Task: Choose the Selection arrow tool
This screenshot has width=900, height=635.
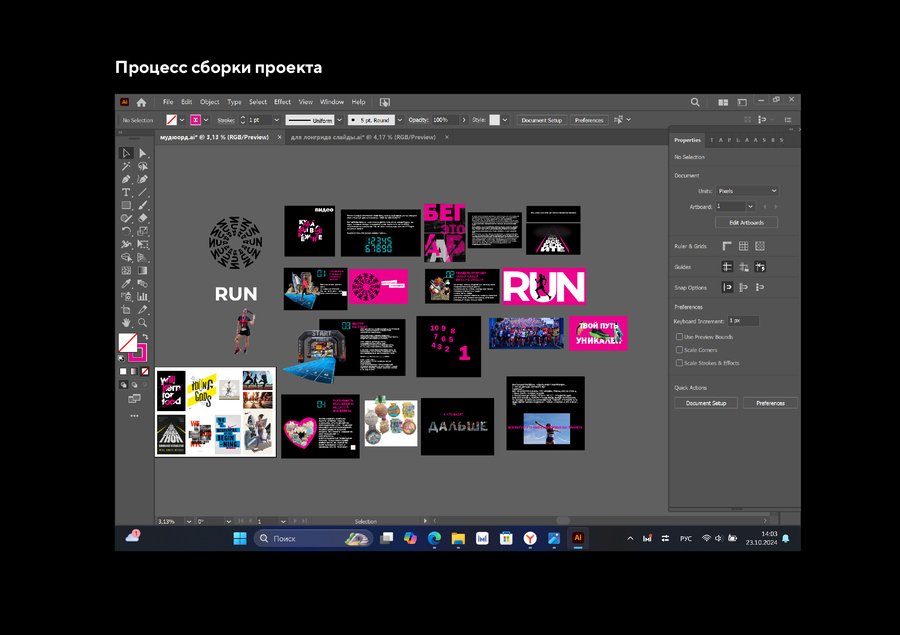Action: (x=126, y=153)
